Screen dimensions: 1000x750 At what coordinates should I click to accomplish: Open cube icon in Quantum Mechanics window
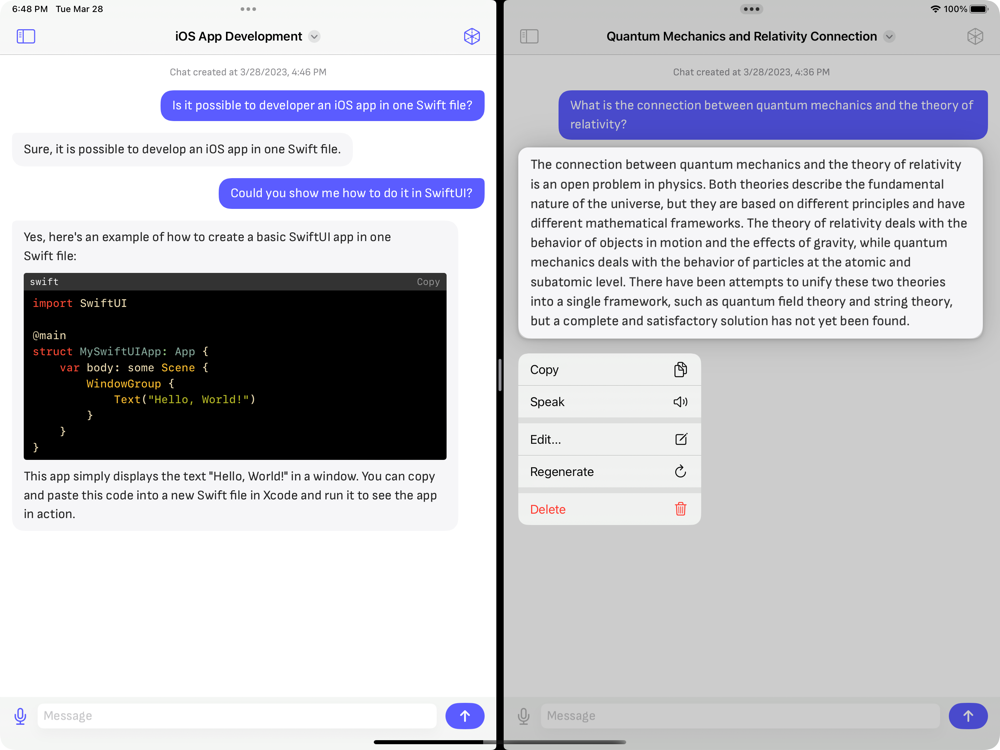[x=975, y=36]
